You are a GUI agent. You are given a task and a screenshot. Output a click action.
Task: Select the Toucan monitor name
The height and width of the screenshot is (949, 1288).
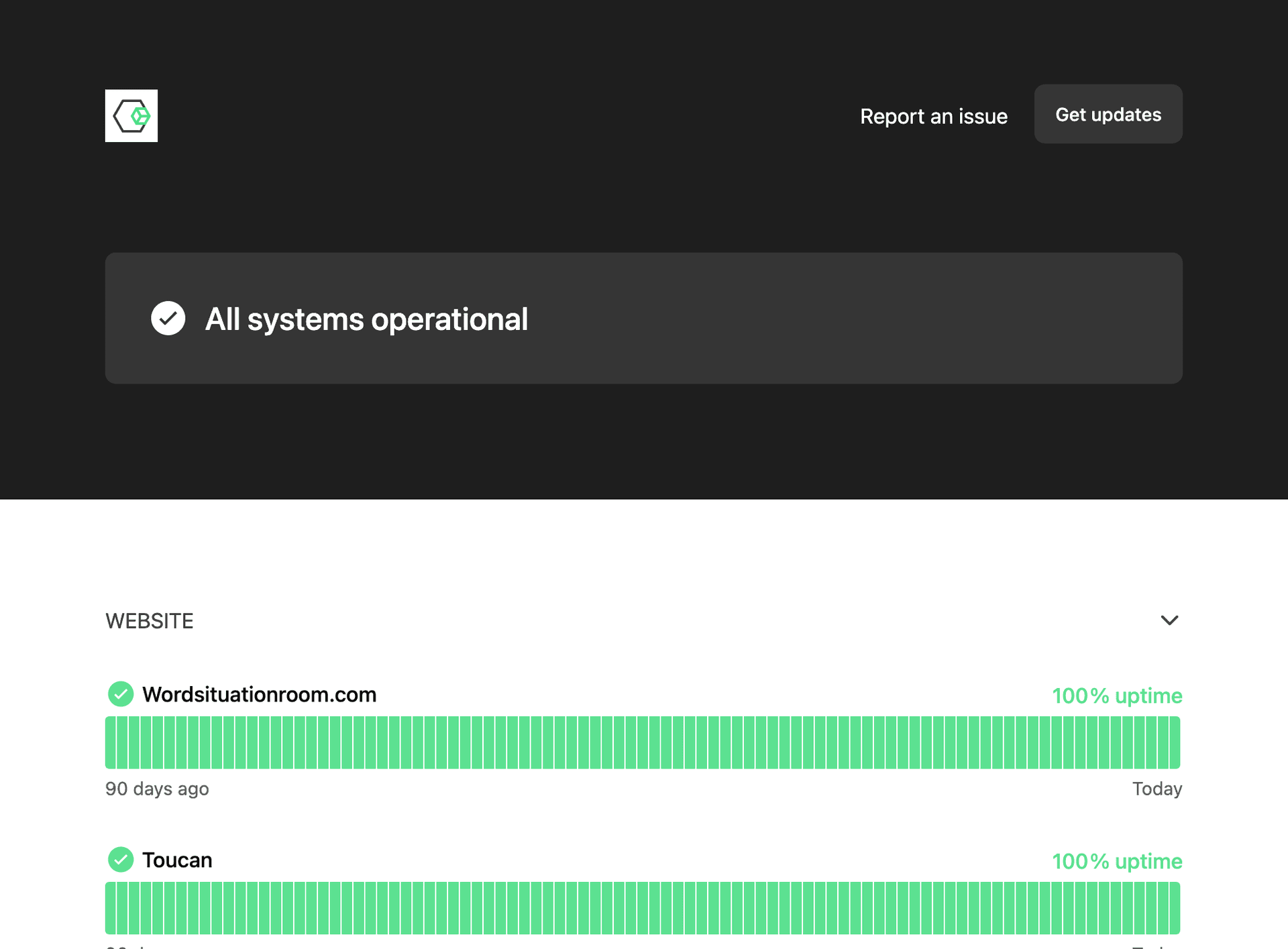tap(177, 860)
